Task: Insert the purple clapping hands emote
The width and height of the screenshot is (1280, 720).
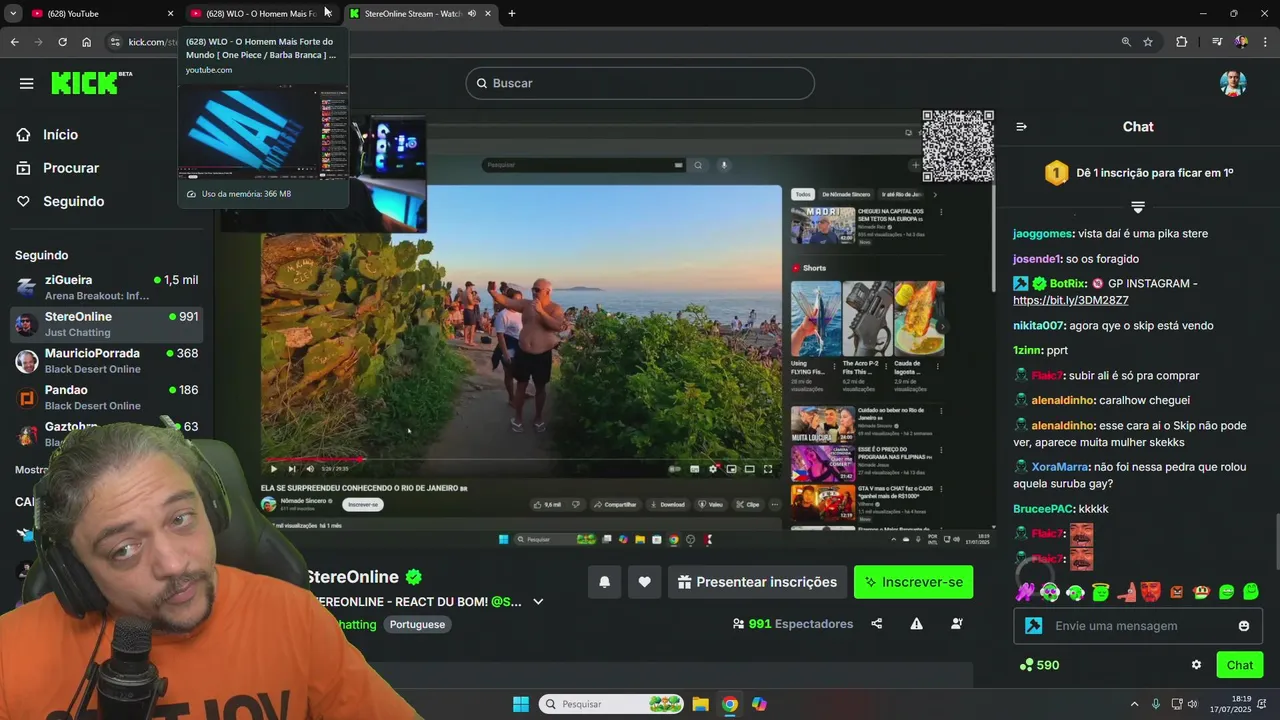Action: coord(1025,592)
